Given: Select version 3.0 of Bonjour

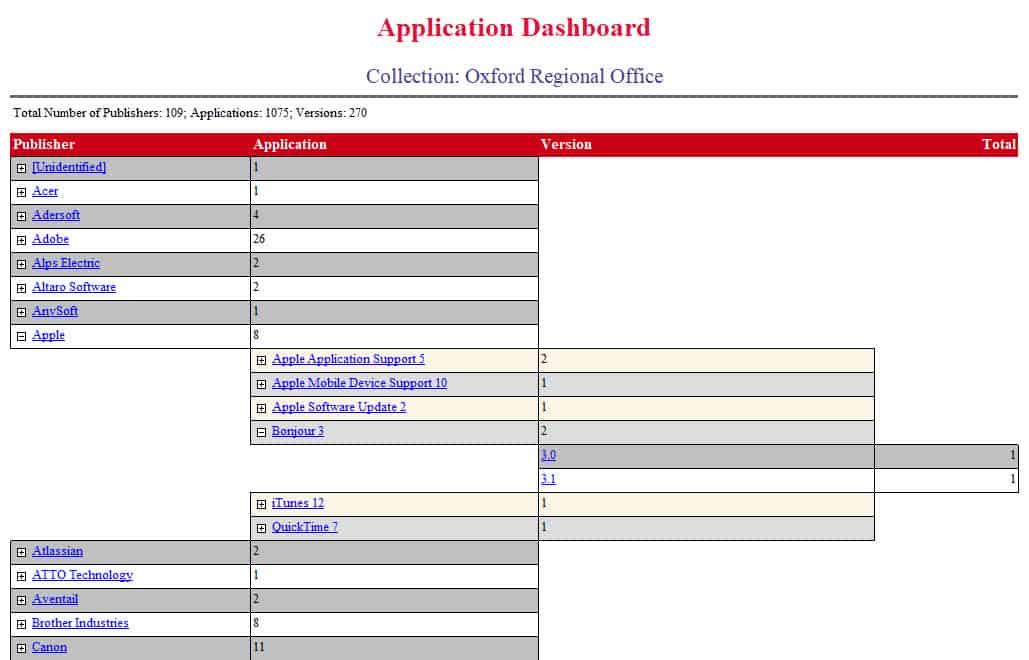Looking at the screenshot, I should (x=548, y=455).
